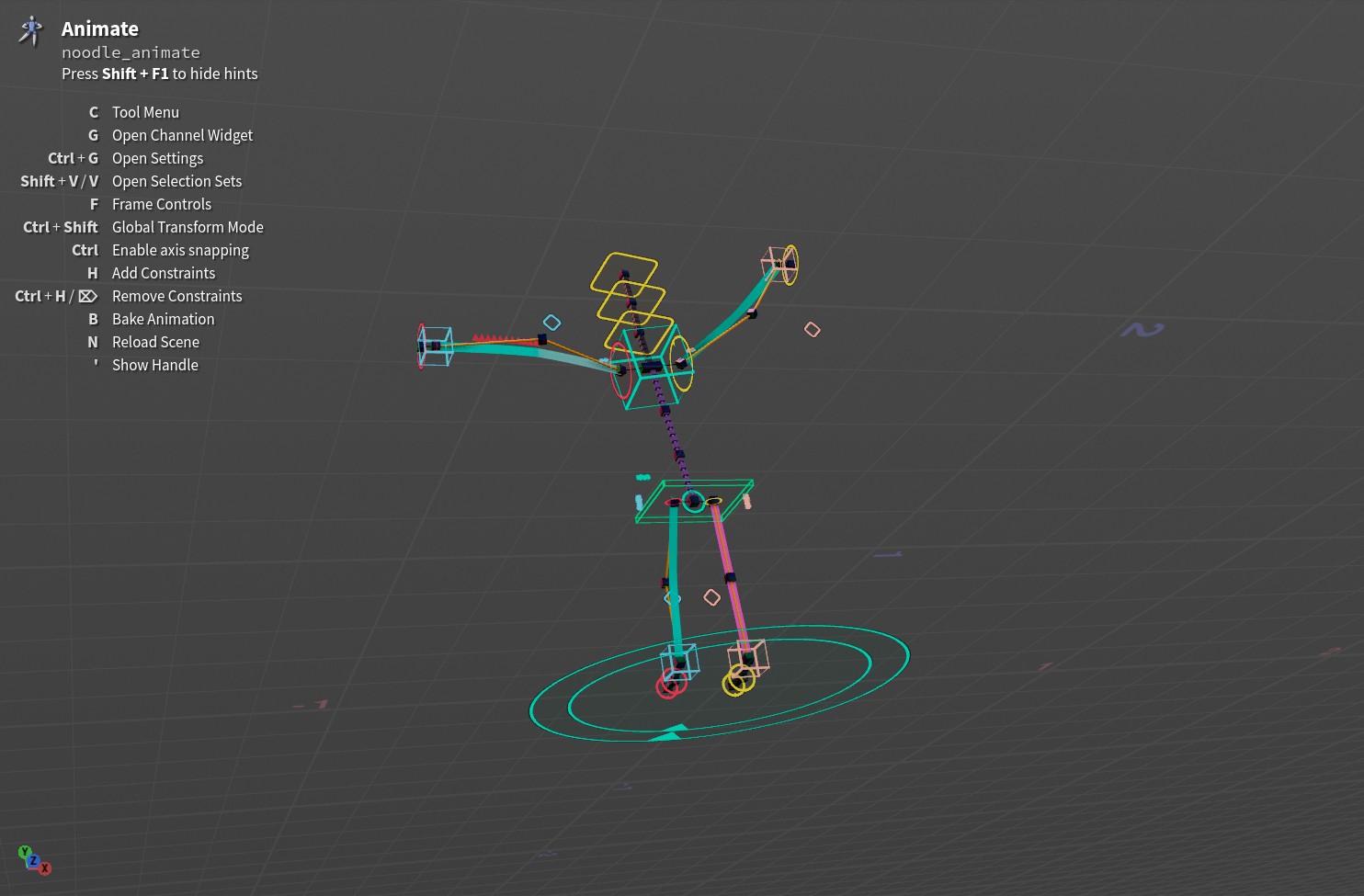This screenshot has width=1364, height=896.
Task: Select the teal rectangular pelvis control
Action: click(x=694, y=502)
